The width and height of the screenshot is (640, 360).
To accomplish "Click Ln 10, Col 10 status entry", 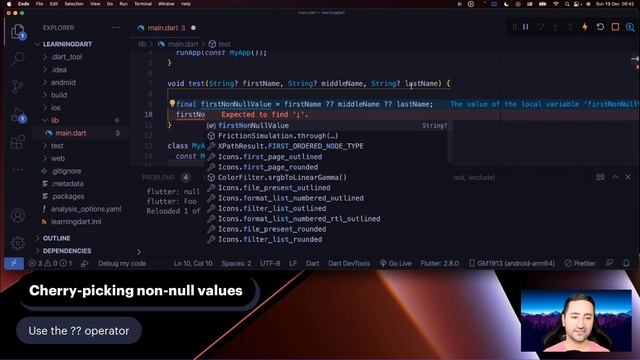I will pos(193,263).
